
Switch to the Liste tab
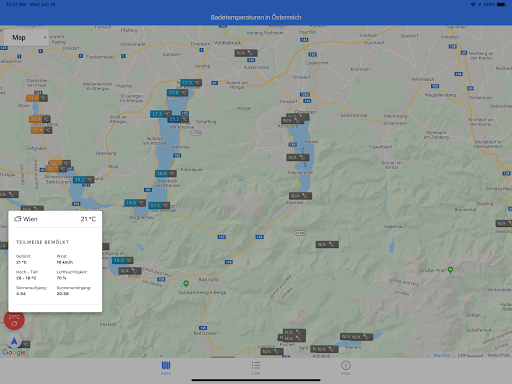[256, 368]
